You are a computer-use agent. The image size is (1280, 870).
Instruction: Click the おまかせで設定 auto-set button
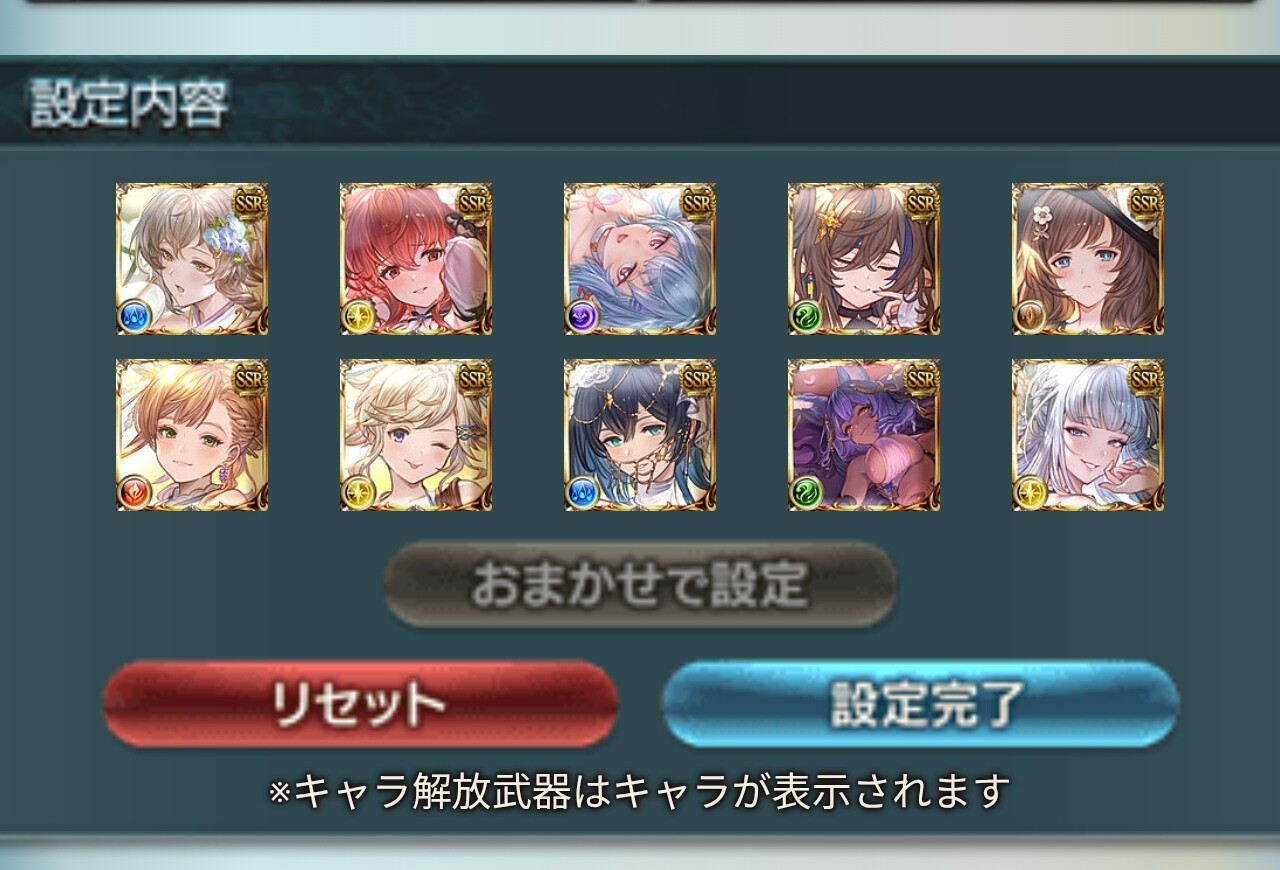pyautogui.click(x=640, y=585)
